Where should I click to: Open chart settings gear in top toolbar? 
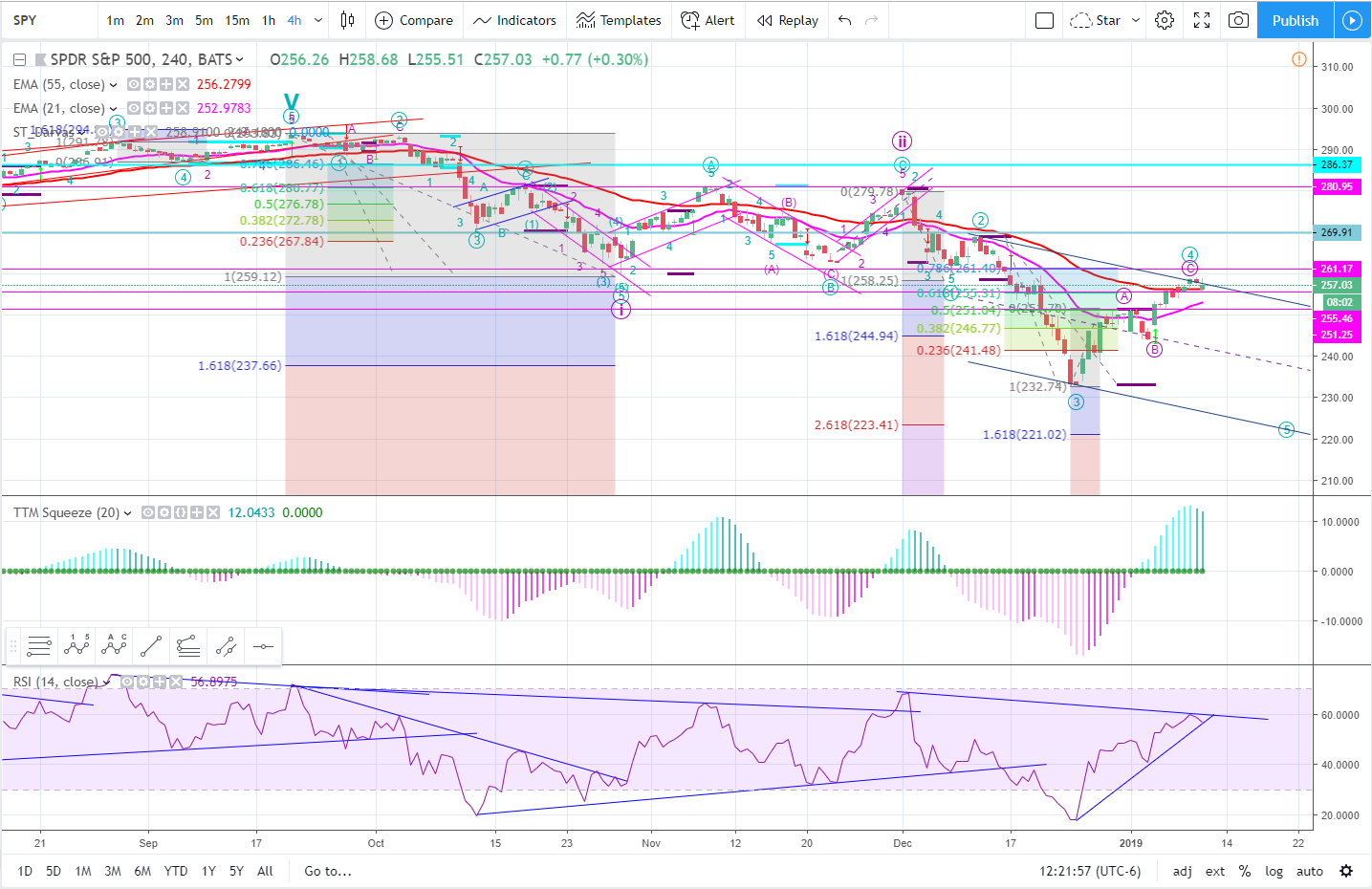1165,20
